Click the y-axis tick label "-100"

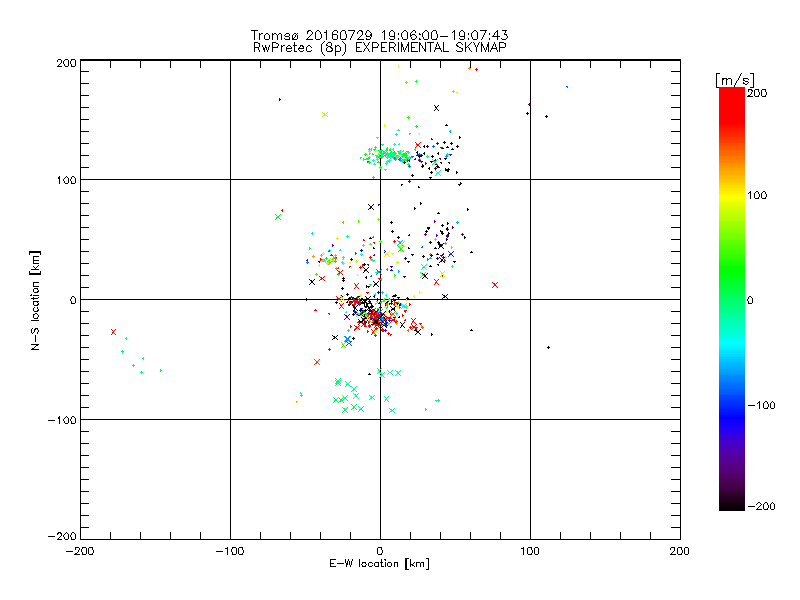click(62, 420)
